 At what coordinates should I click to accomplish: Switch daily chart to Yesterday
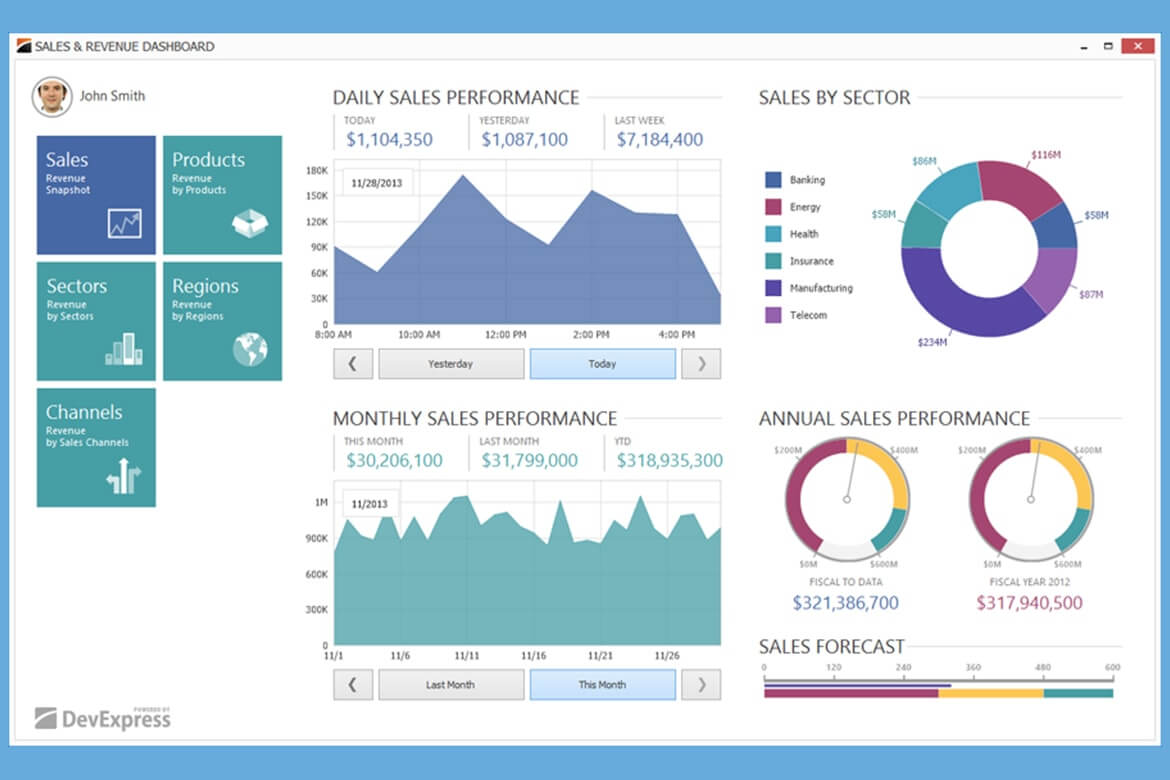pyautogui.click(x=450, y=364)
